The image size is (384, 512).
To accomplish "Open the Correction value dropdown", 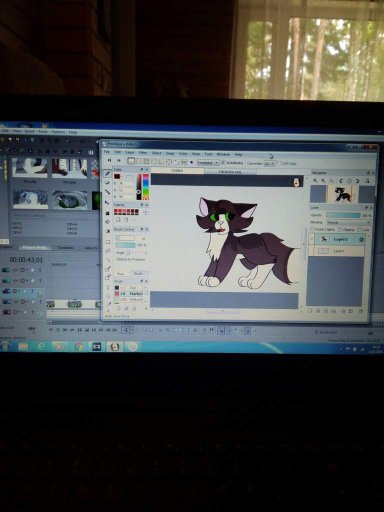I will coord(269,163).
